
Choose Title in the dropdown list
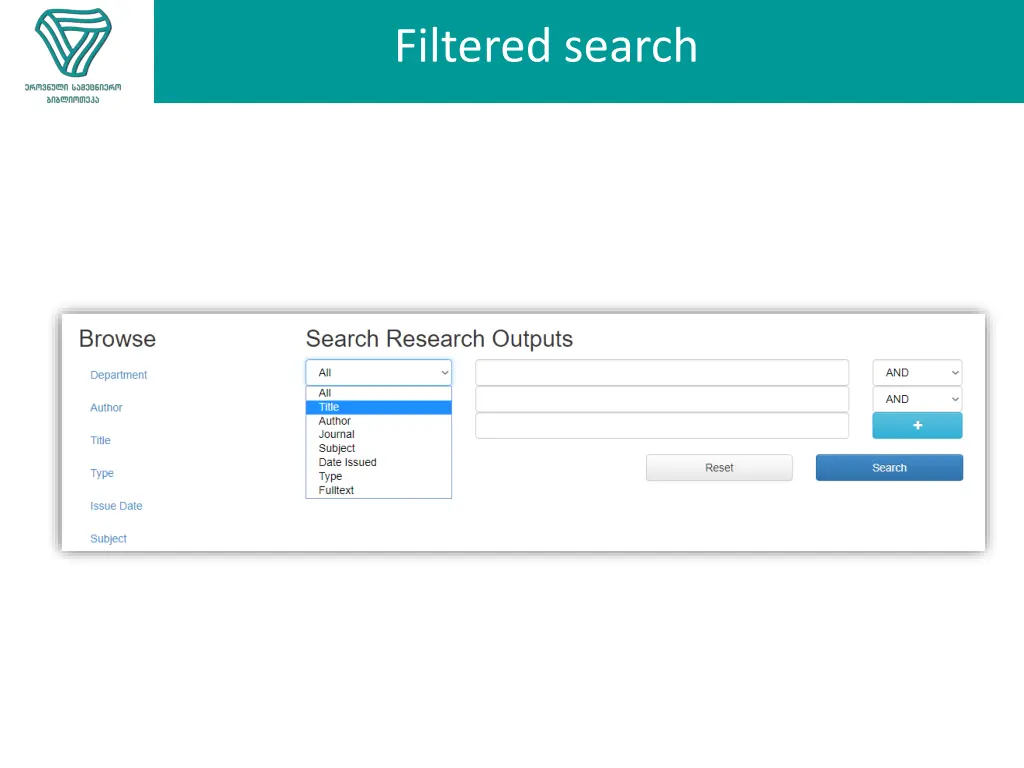tap(379, 407)
